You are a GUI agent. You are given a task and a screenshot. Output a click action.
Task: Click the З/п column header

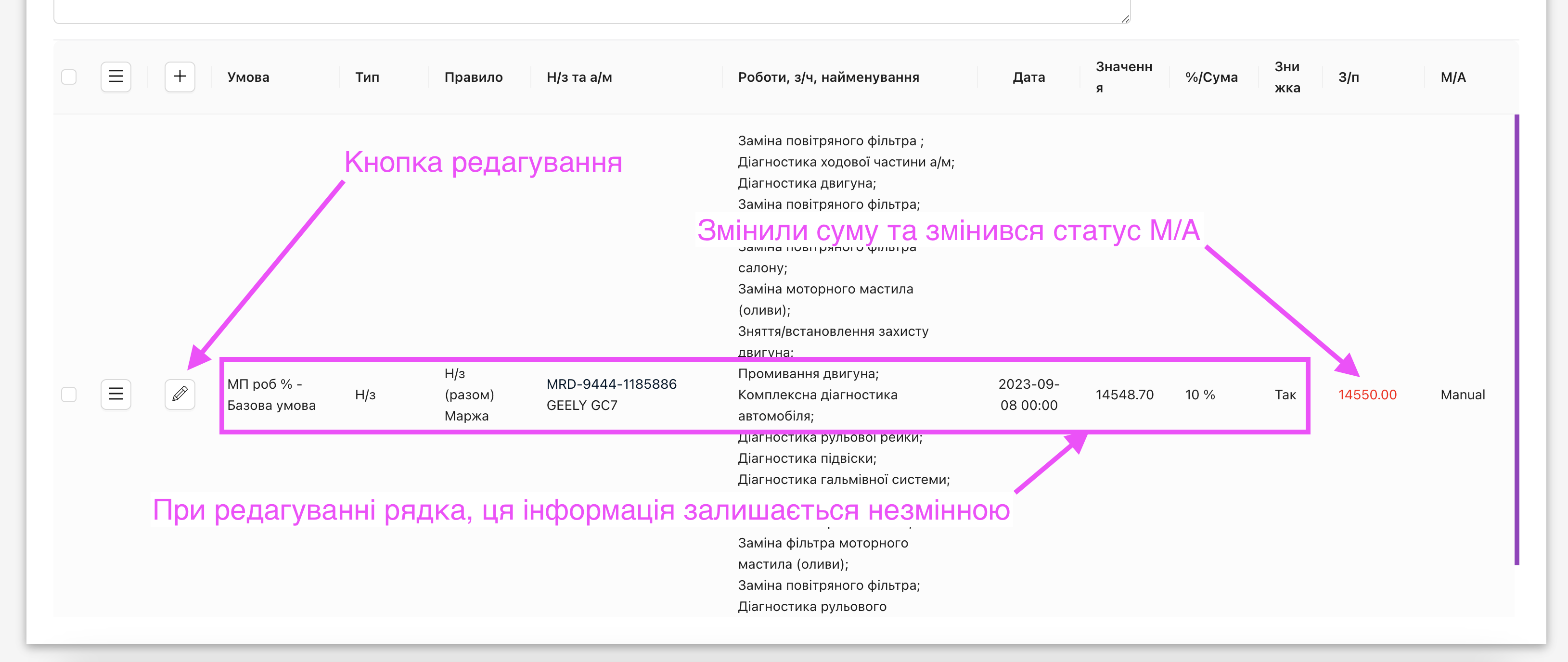click(1348, 77)
